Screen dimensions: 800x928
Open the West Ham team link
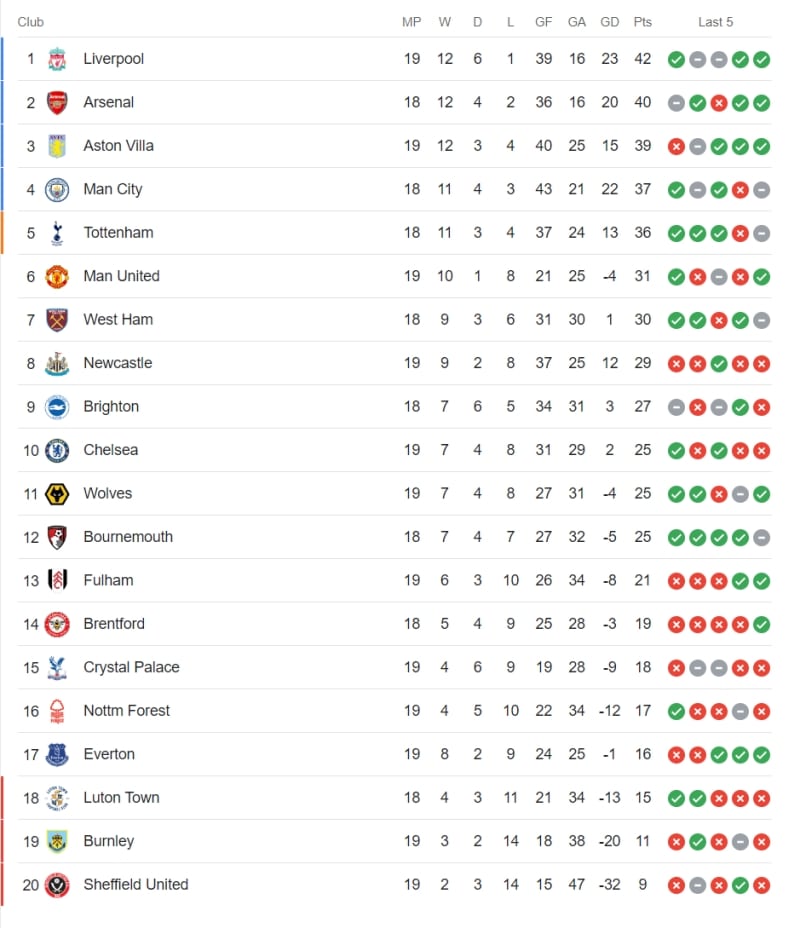click(x=118, y=320)
